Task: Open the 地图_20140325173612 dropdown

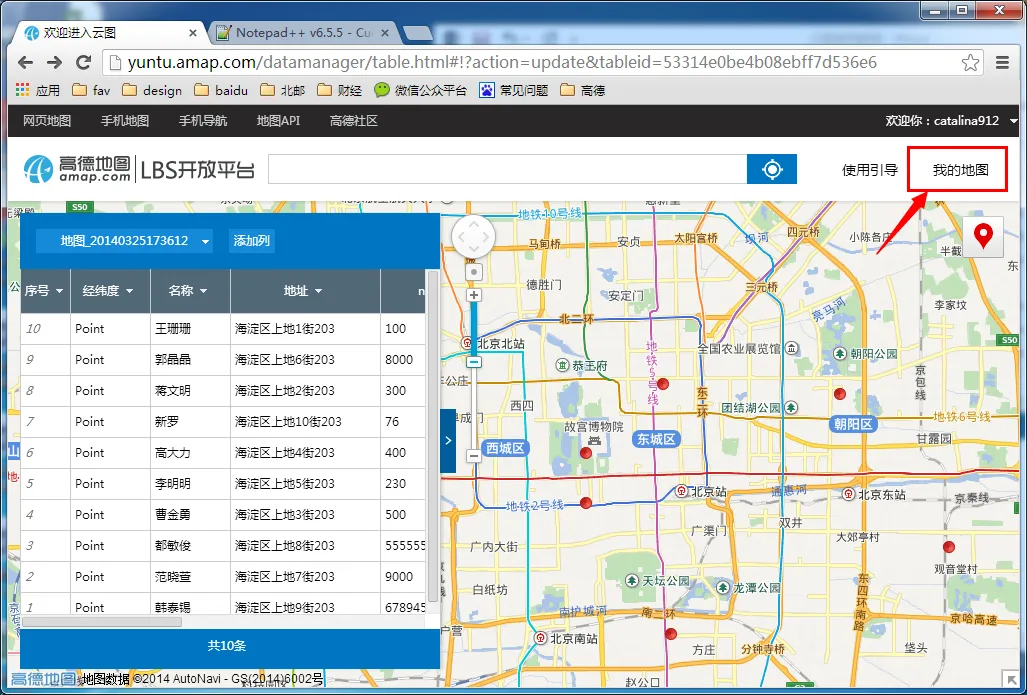Action: (x=124, y=241)
